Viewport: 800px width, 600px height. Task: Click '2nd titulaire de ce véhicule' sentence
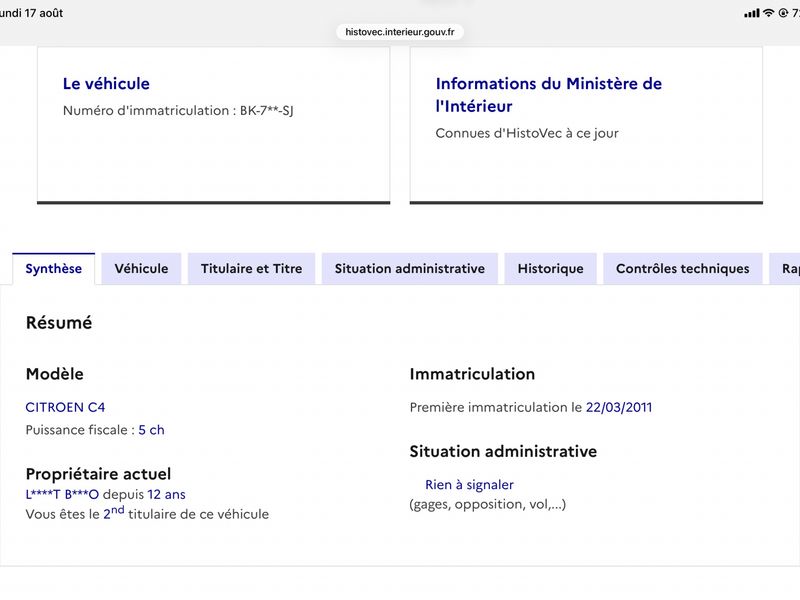147,513
